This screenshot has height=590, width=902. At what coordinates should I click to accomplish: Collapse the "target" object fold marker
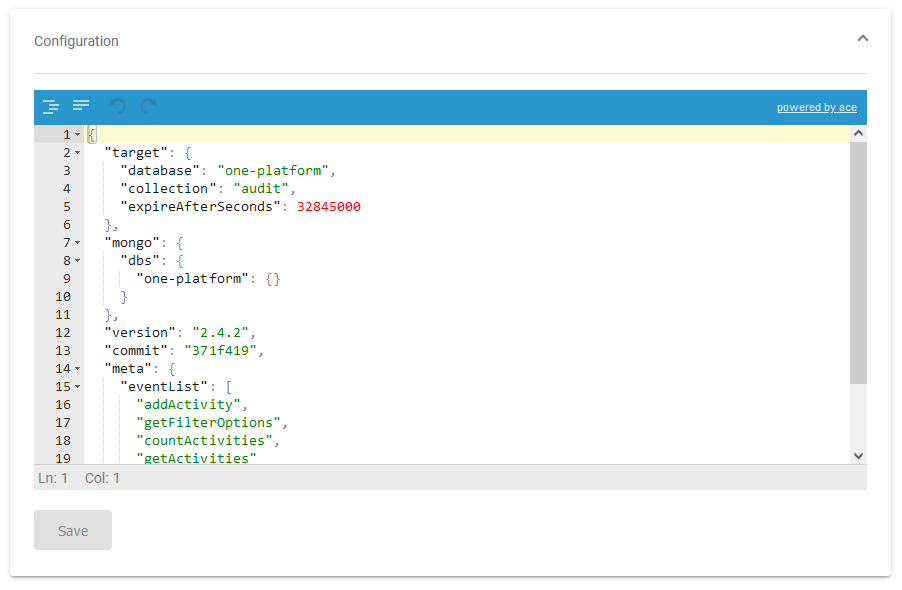(x=76, y=152)
